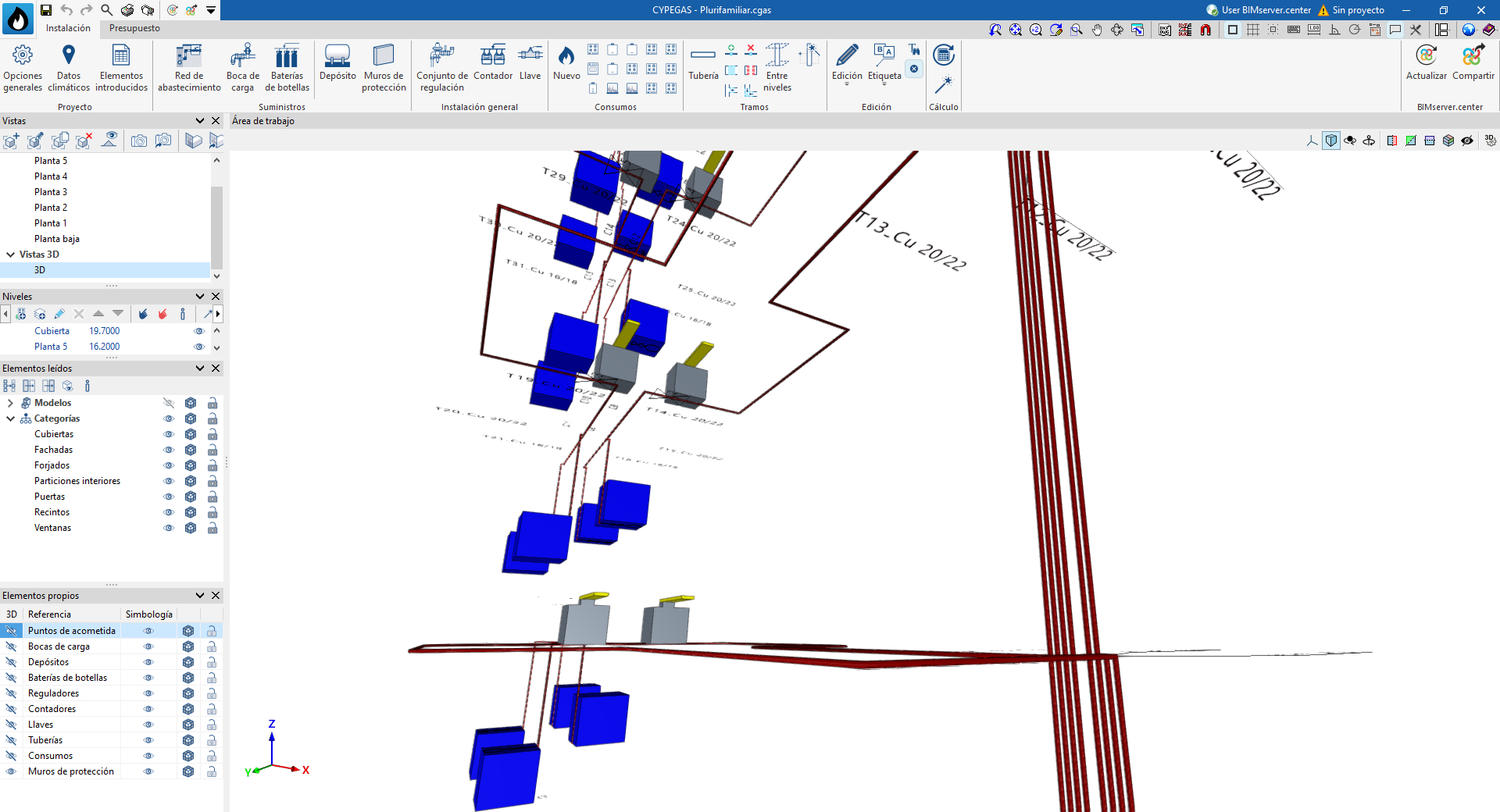Collapse Elementos leídos panel chevron
This screenshot has height=812, width=1500.
point(200,369)
